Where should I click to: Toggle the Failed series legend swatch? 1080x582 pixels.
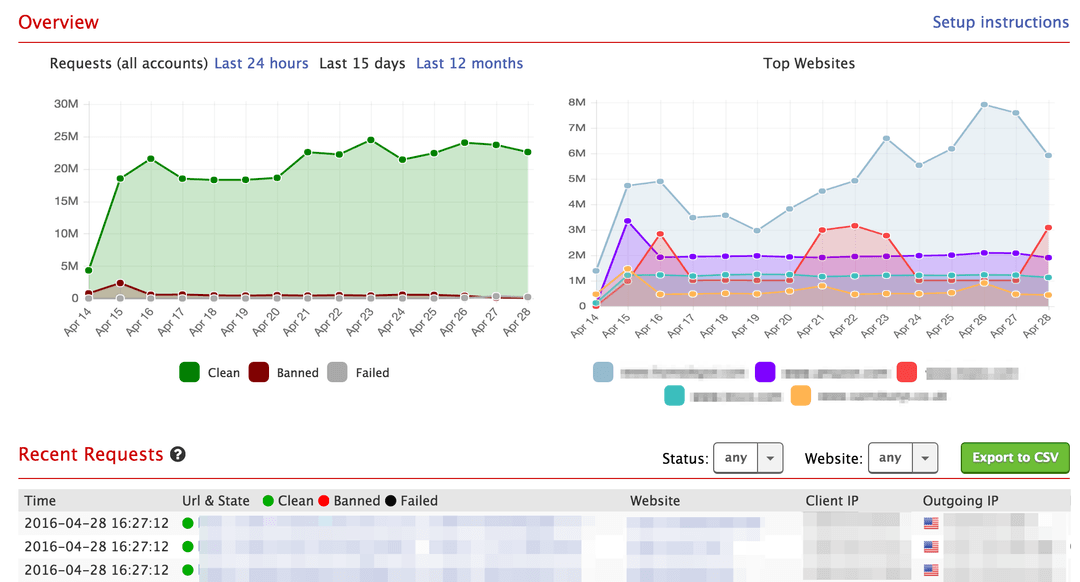[x=337, y=372]
